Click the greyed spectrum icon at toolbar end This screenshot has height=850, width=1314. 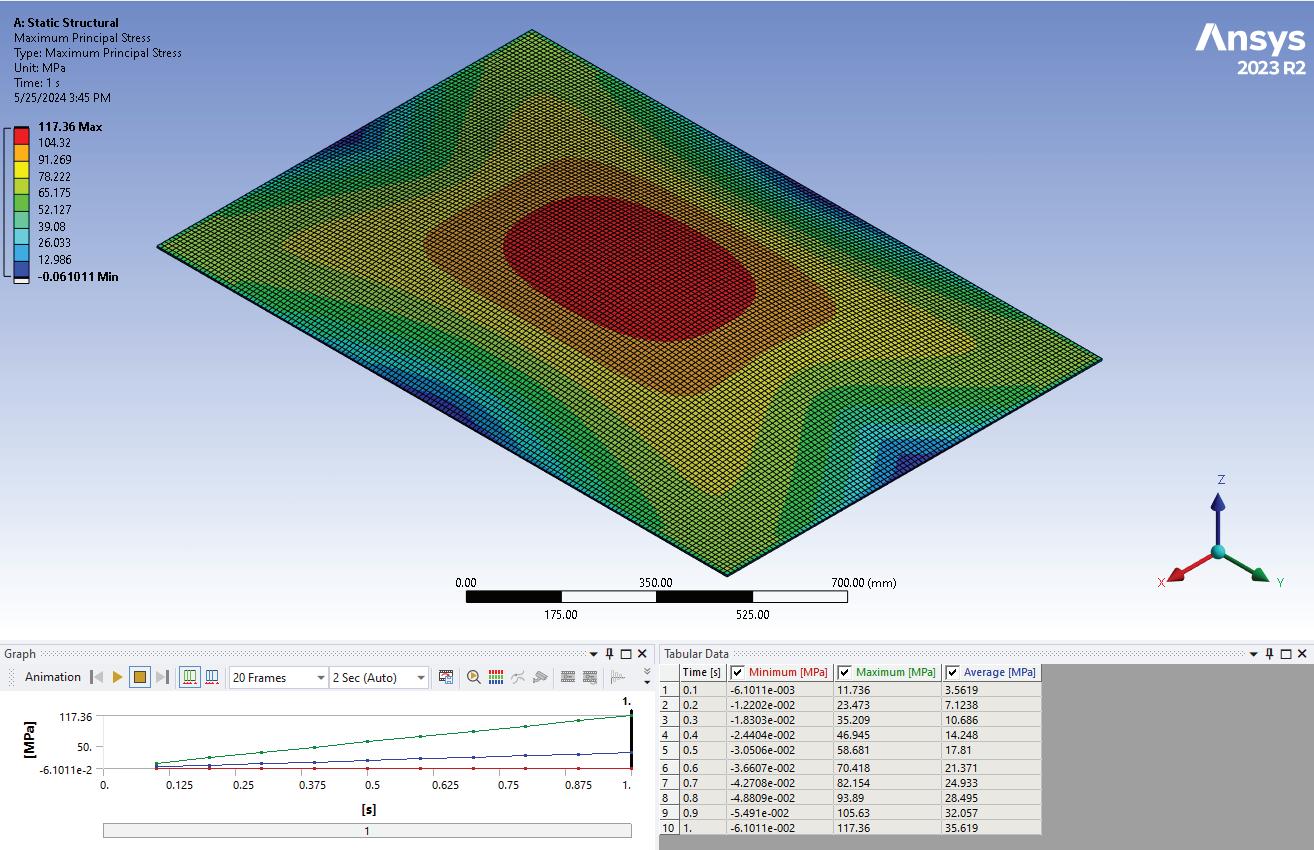617,677
